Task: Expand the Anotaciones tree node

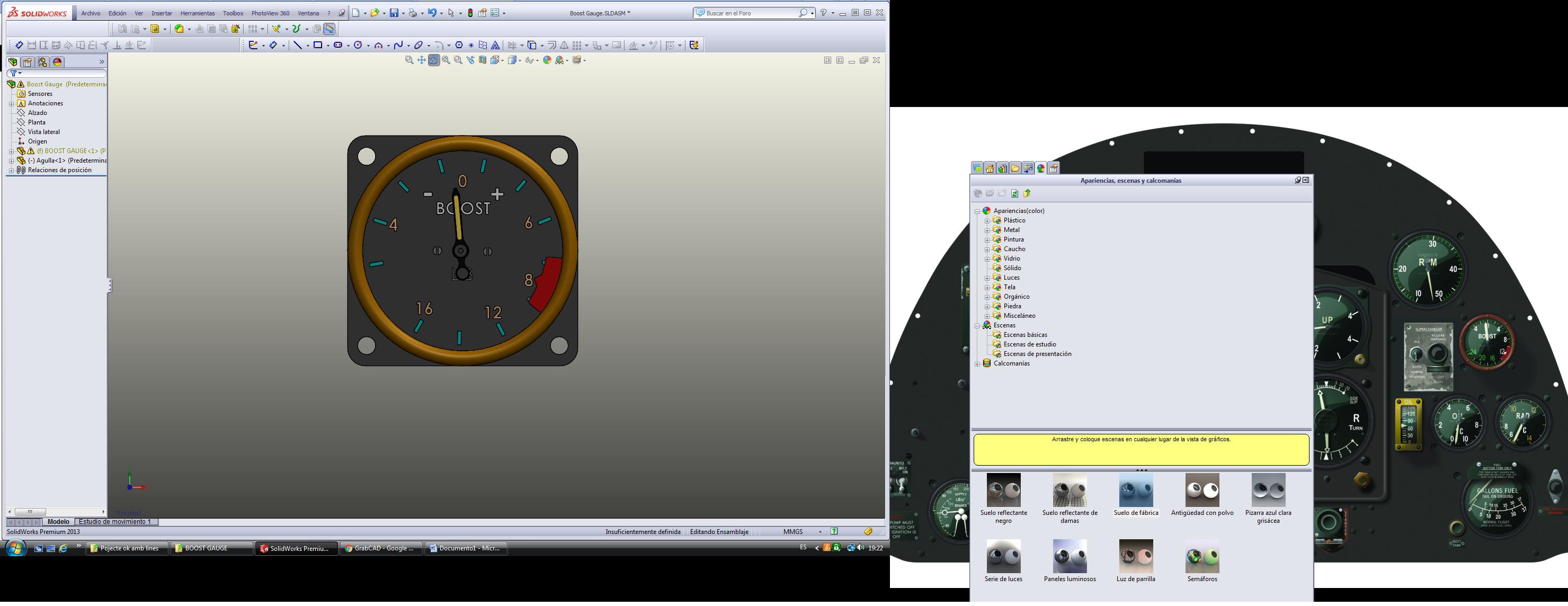Action: (x=12, y=103)
